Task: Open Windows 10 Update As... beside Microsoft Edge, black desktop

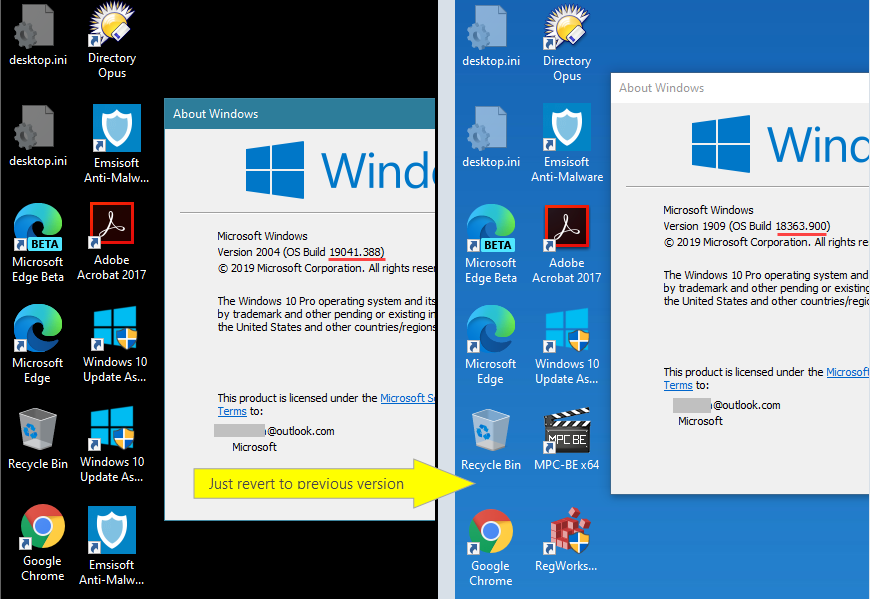Action: [115, 344]
